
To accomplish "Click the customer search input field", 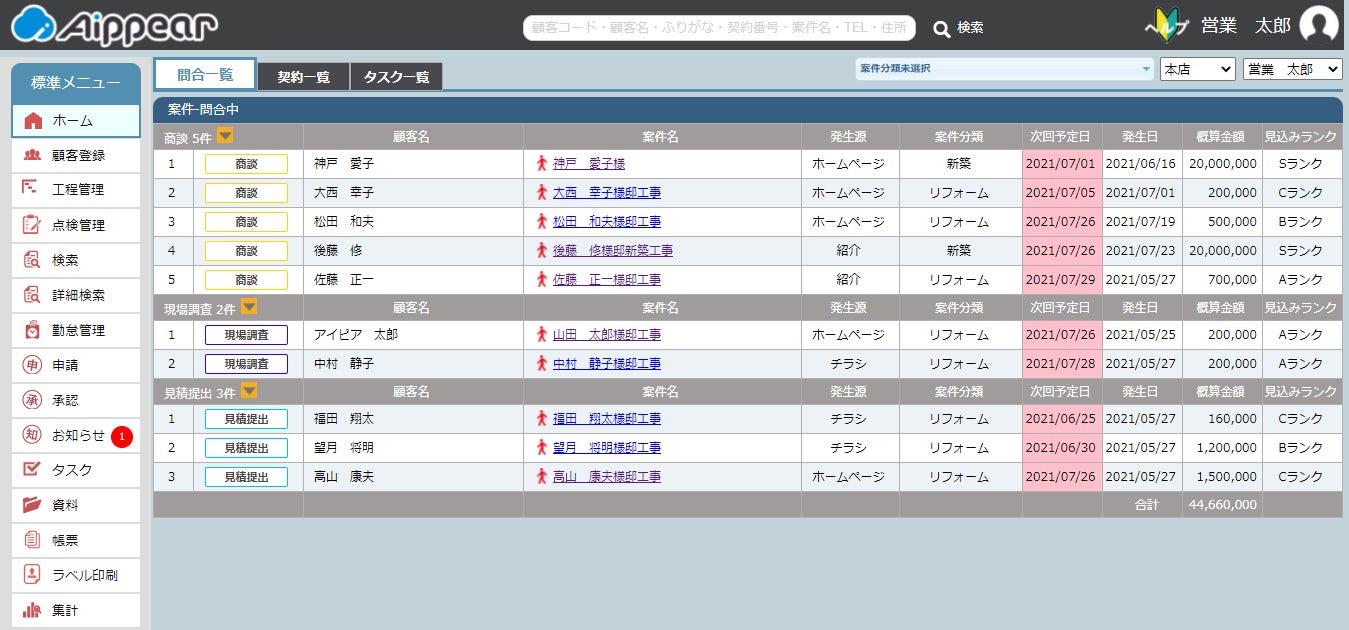I will click(x=719, y=28).
